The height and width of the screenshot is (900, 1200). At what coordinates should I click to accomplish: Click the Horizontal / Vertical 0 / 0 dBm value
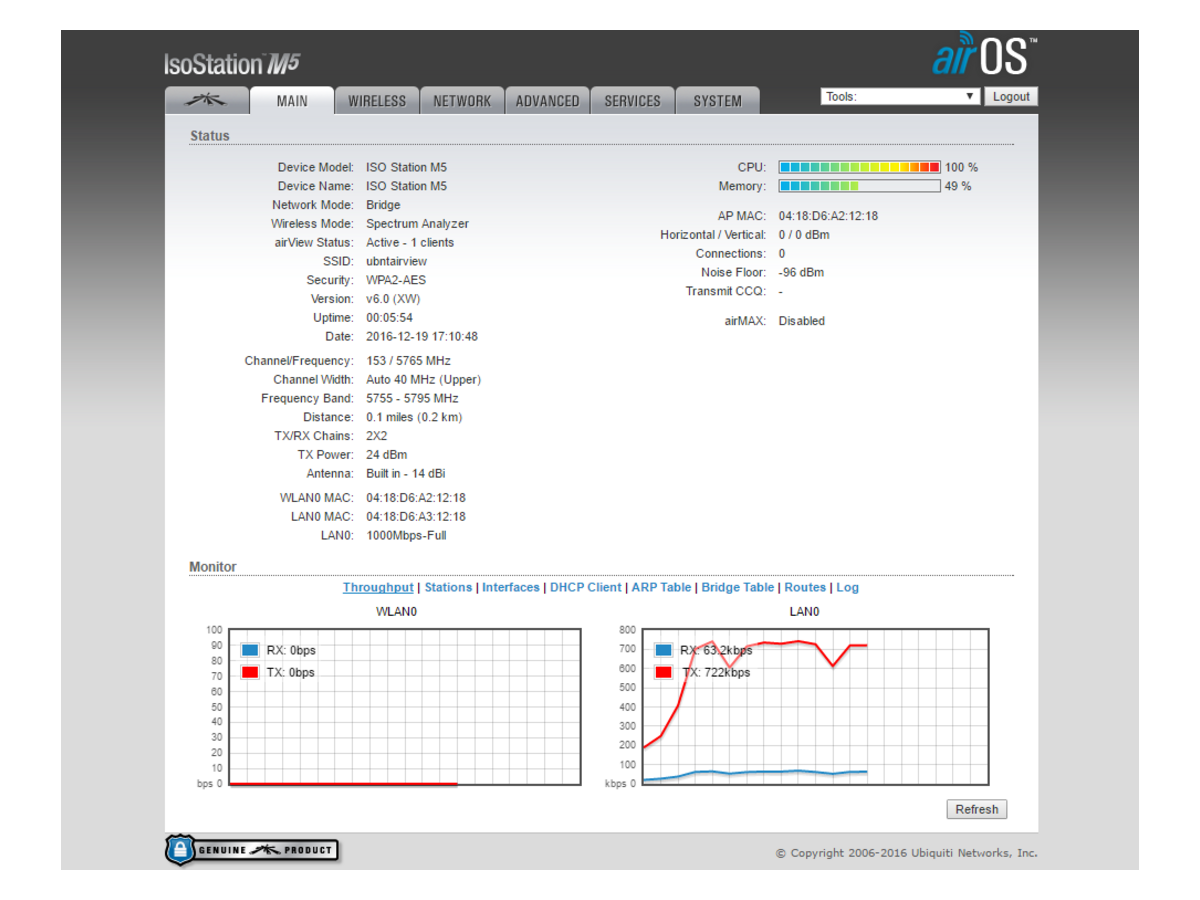pyautogui.click(x=804, y=235)
